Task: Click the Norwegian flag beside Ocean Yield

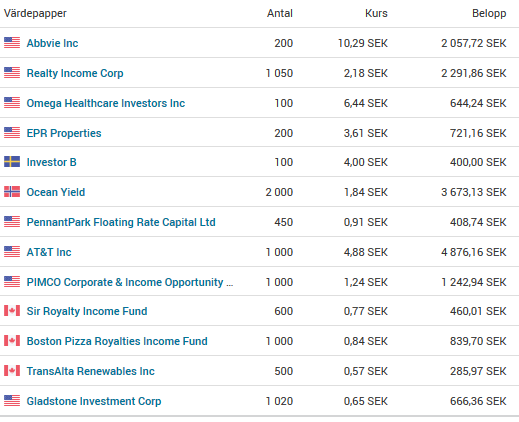Action: coord(12,192)
